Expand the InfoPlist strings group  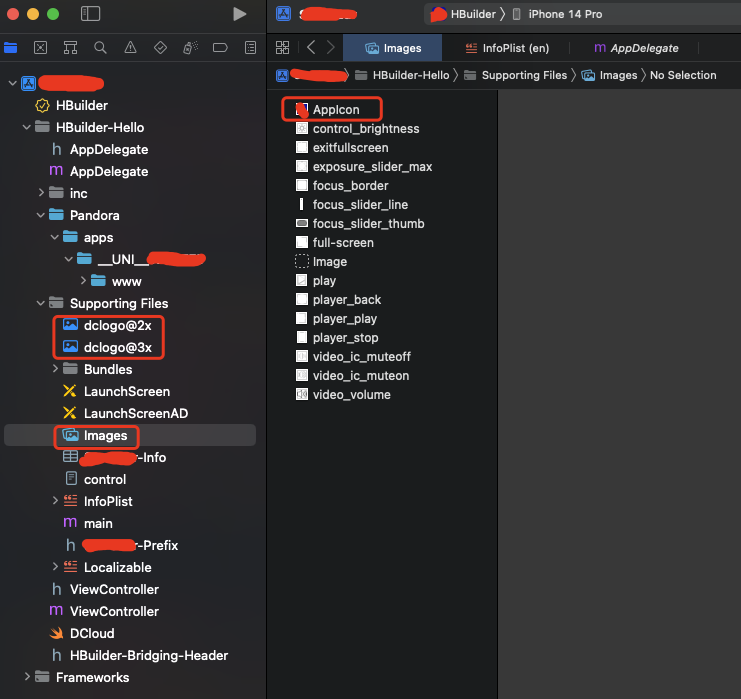point(55,501)
